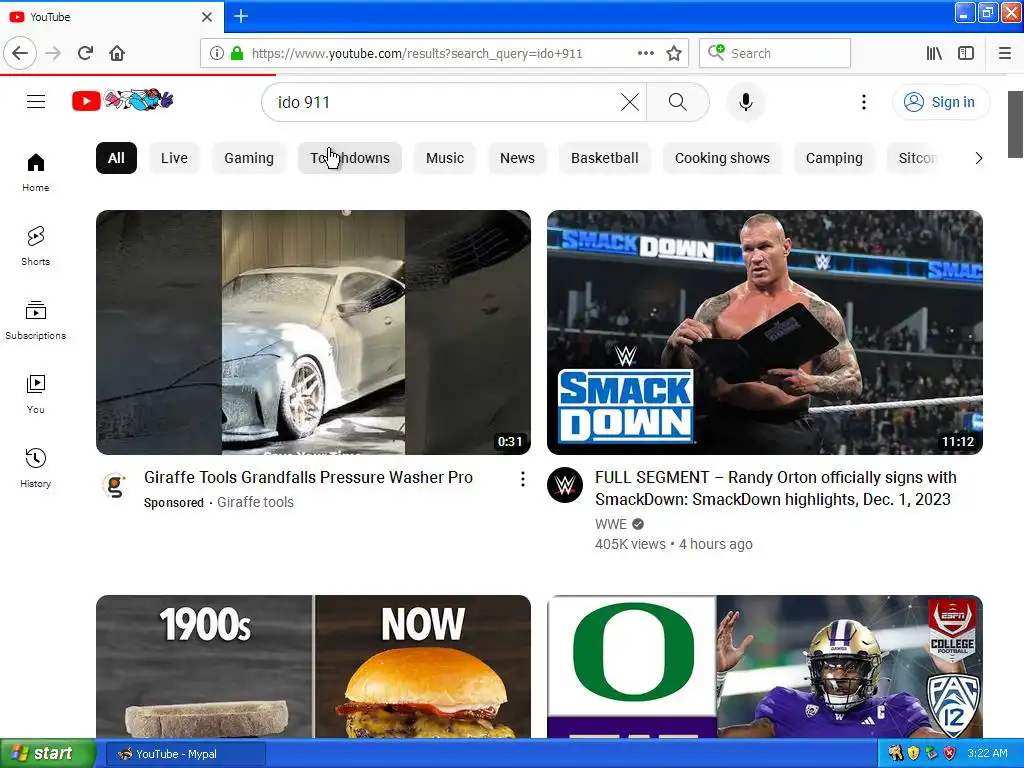The image size is (1024, 768).
Task: Submit search with magnifying glass button
Action: coord(678,102)
